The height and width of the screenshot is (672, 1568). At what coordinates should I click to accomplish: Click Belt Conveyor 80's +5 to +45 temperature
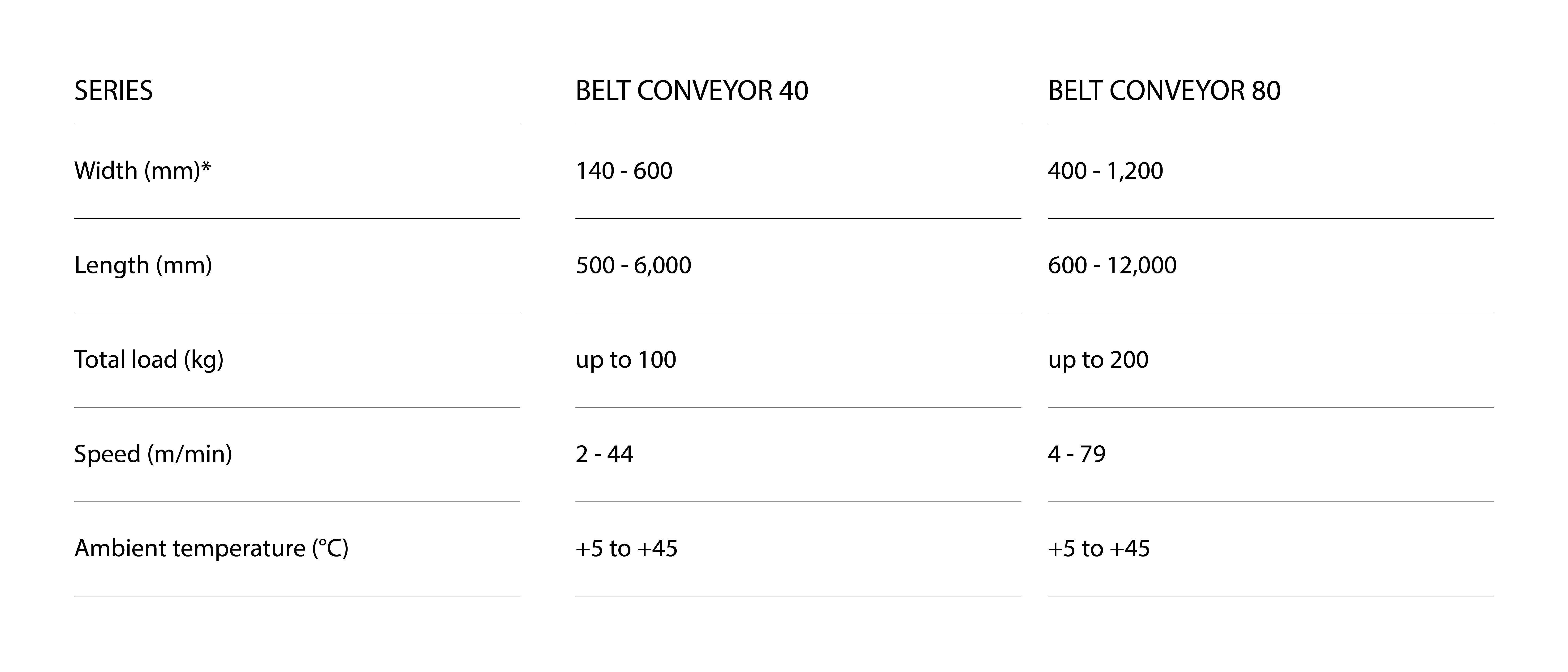(1099, 549)
